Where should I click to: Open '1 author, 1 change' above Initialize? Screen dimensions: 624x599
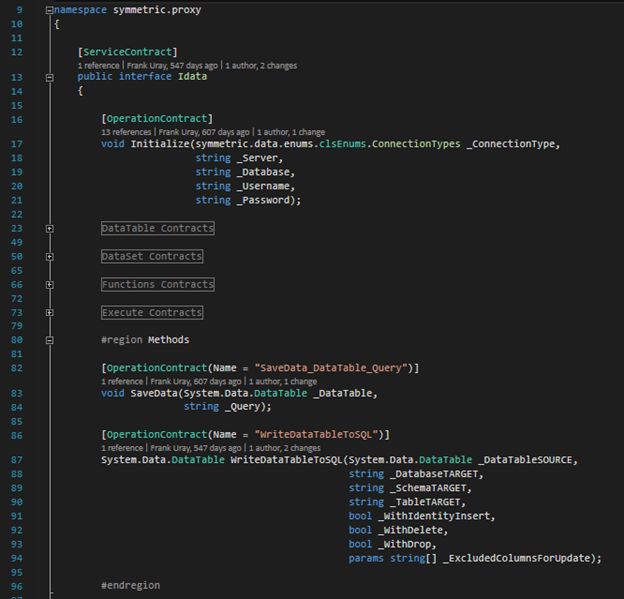coord(291,132)
